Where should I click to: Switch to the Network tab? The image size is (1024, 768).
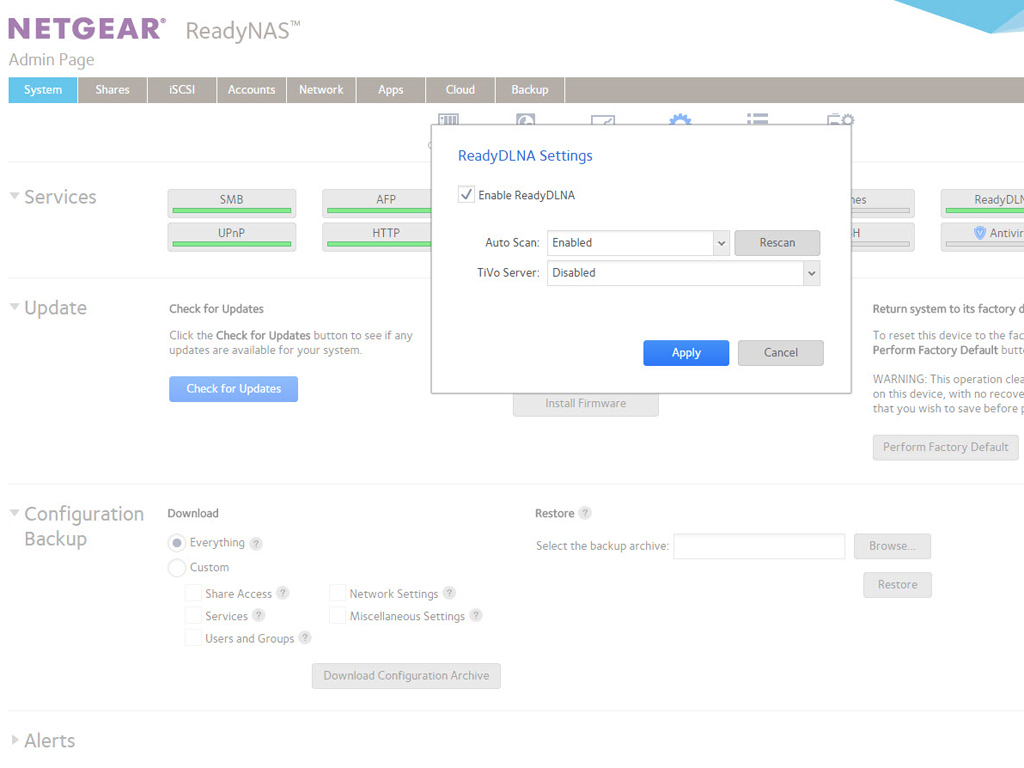(x=321, y=90)
